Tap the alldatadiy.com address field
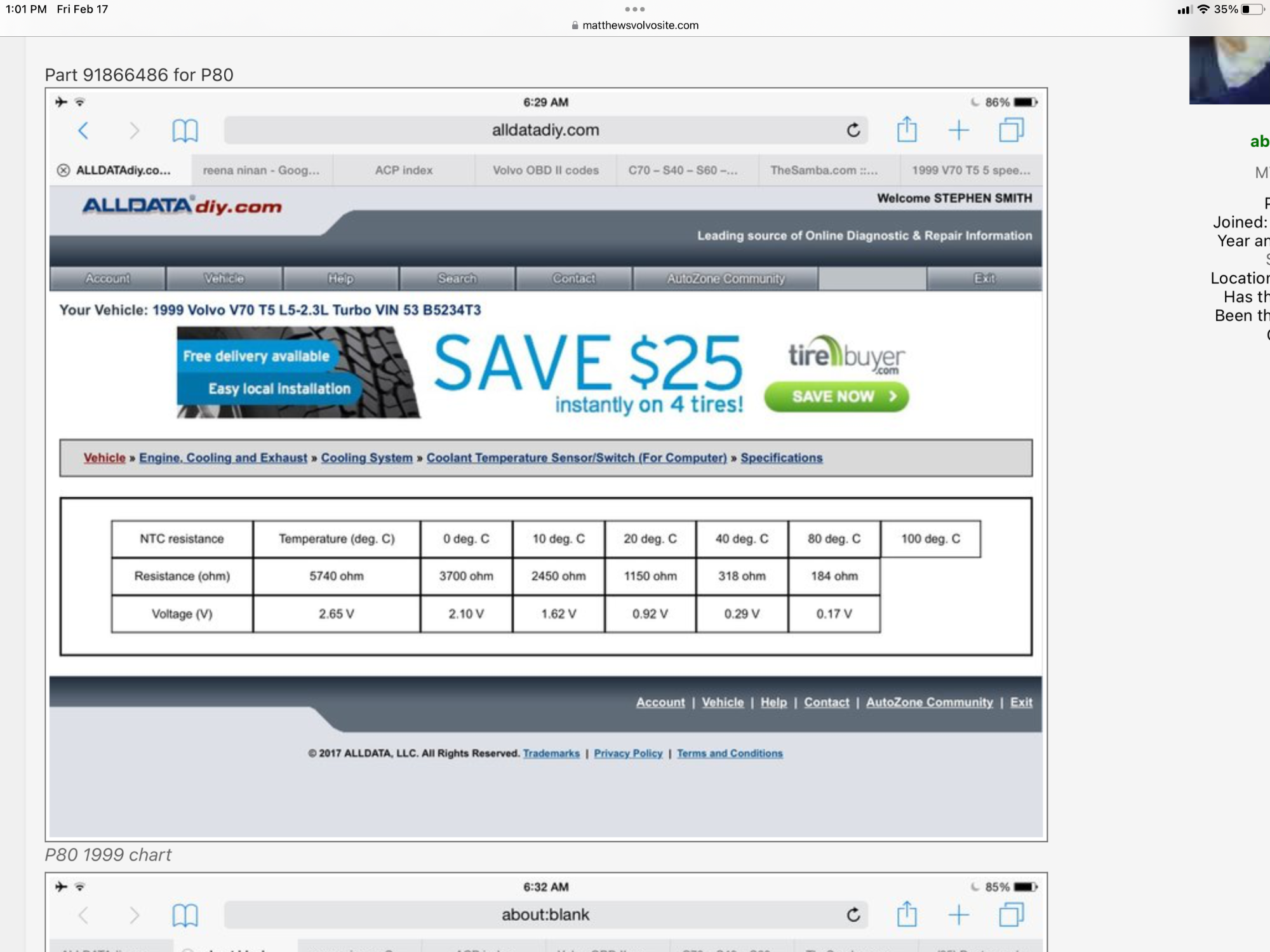This screenshot has width=1270, height=952. click(x=545, y=130)
